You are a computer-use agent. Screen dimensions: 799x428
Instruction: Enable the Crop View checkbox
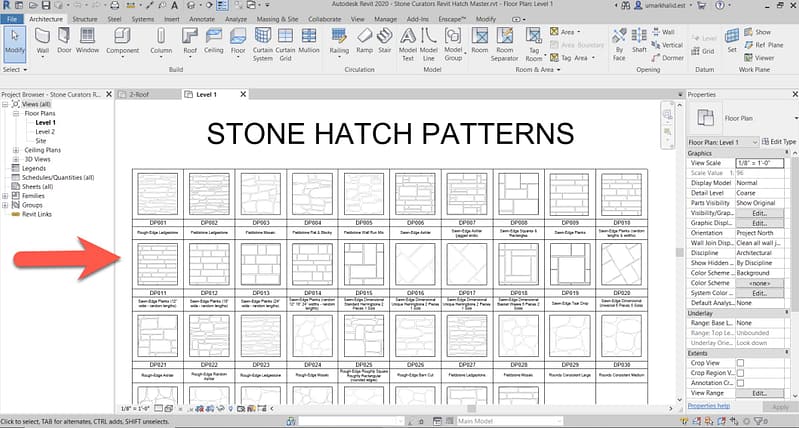(x=740, y=362)
